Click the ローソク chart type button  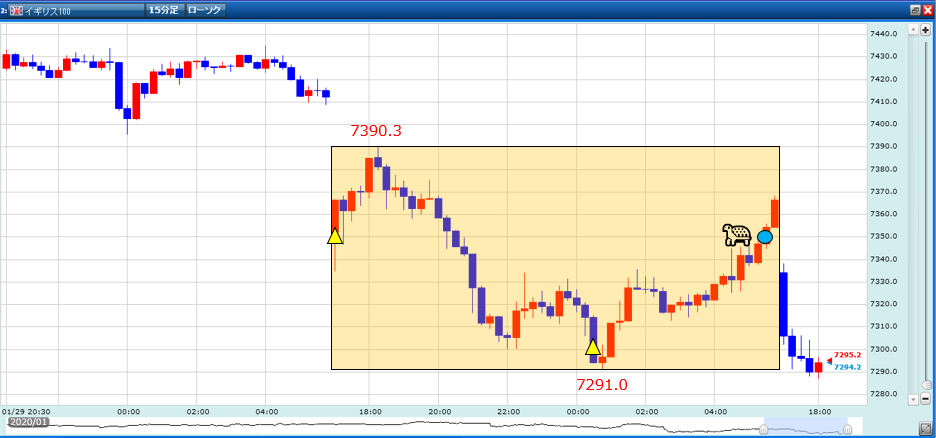tap(205, 10)
